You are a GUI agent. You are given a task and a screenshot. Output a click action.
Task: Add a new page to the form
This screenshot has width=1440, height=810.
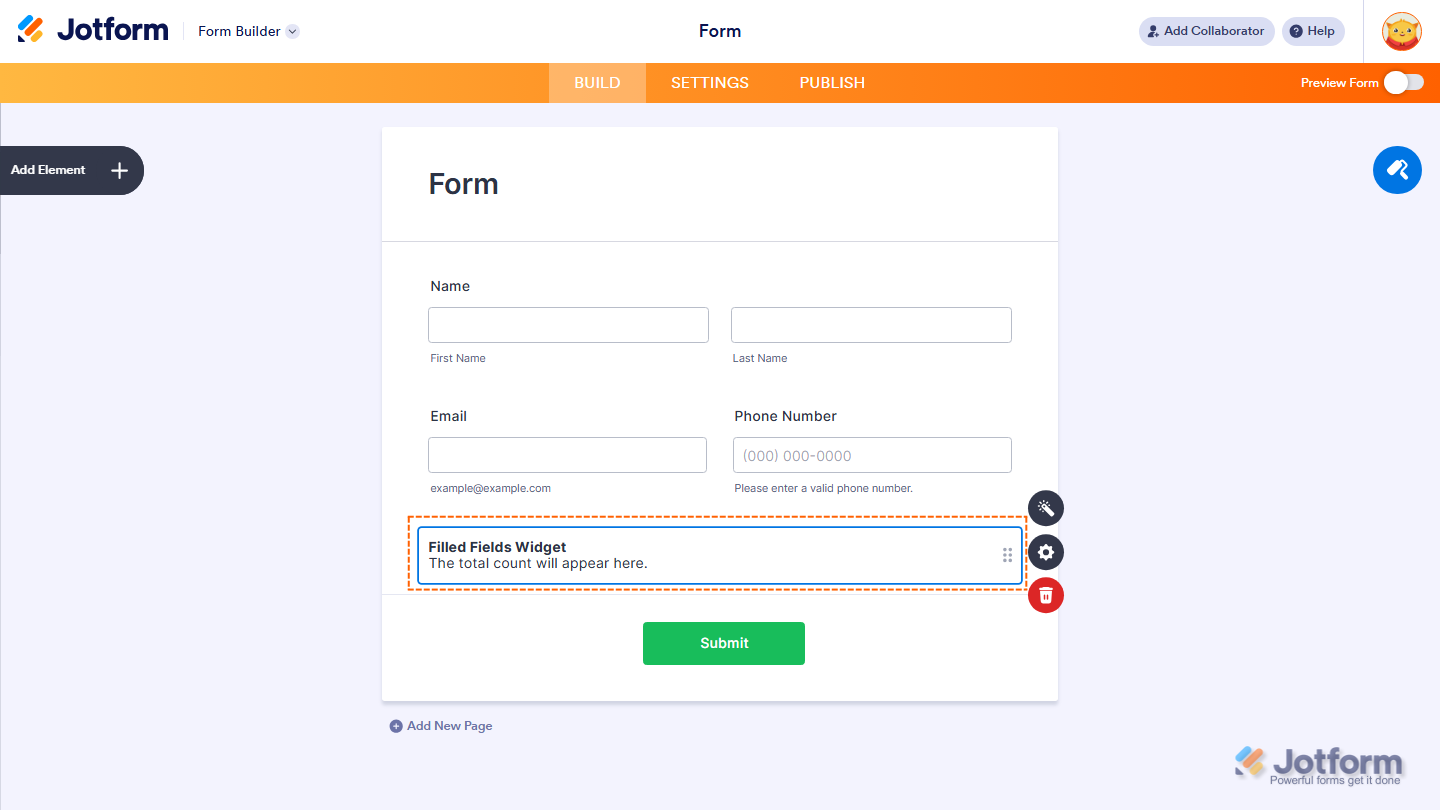coord(440,725)
